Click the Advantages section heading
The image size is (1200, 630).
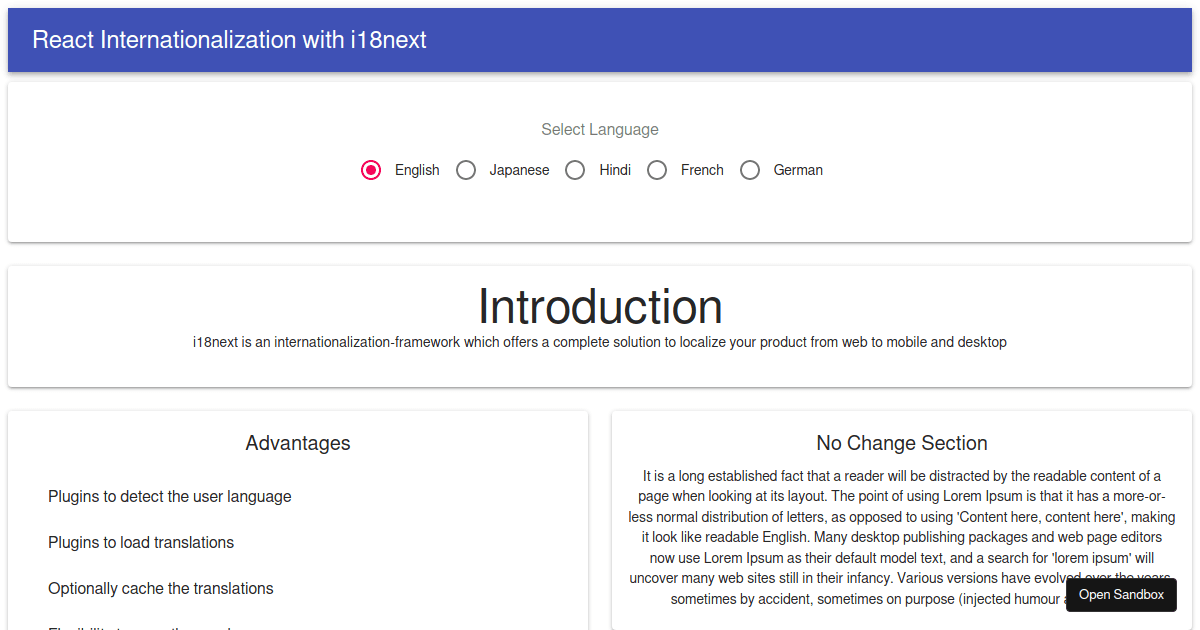(x=297, y=443)
